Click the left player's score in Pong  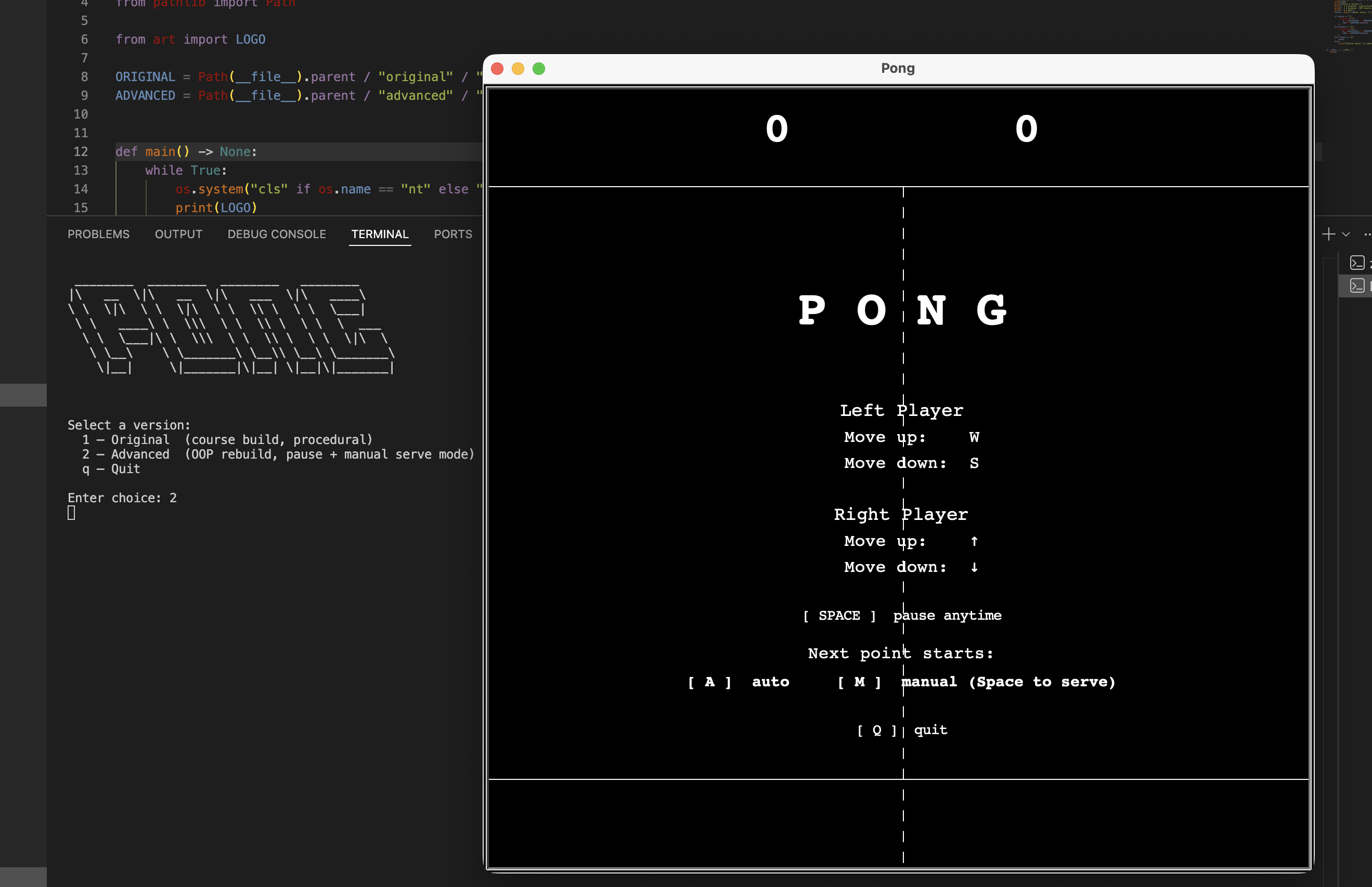(776, 128)
